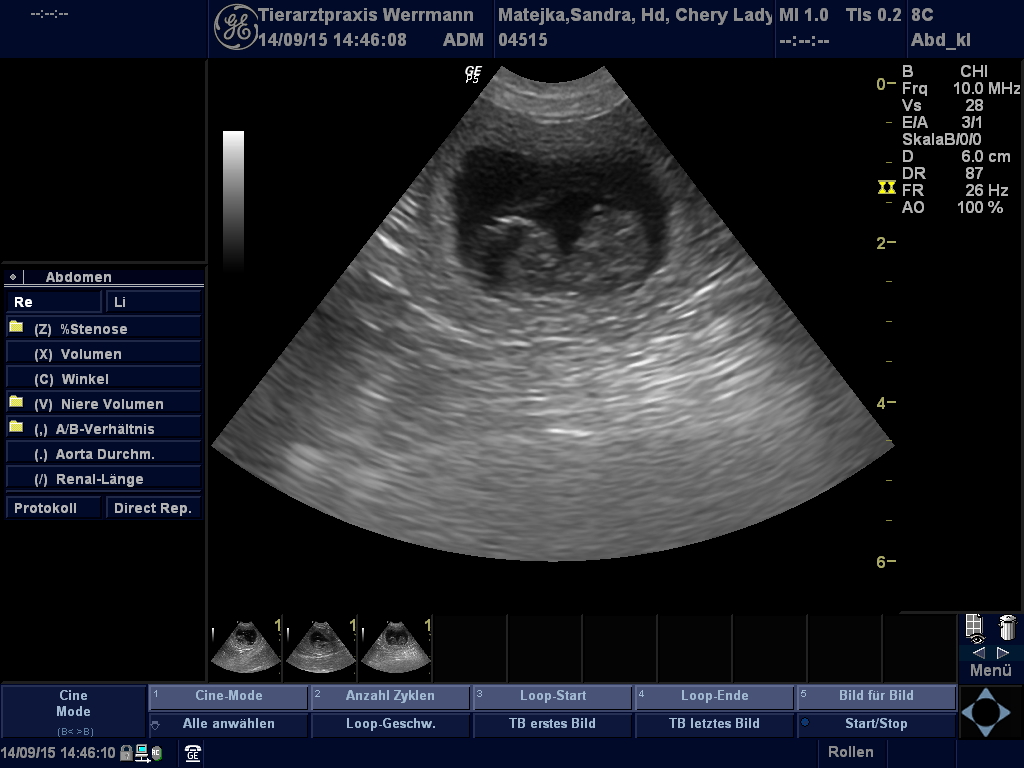Click the grayscale gradient bar
This screenshot has height=768, width=1024.
tap(233, 198)
